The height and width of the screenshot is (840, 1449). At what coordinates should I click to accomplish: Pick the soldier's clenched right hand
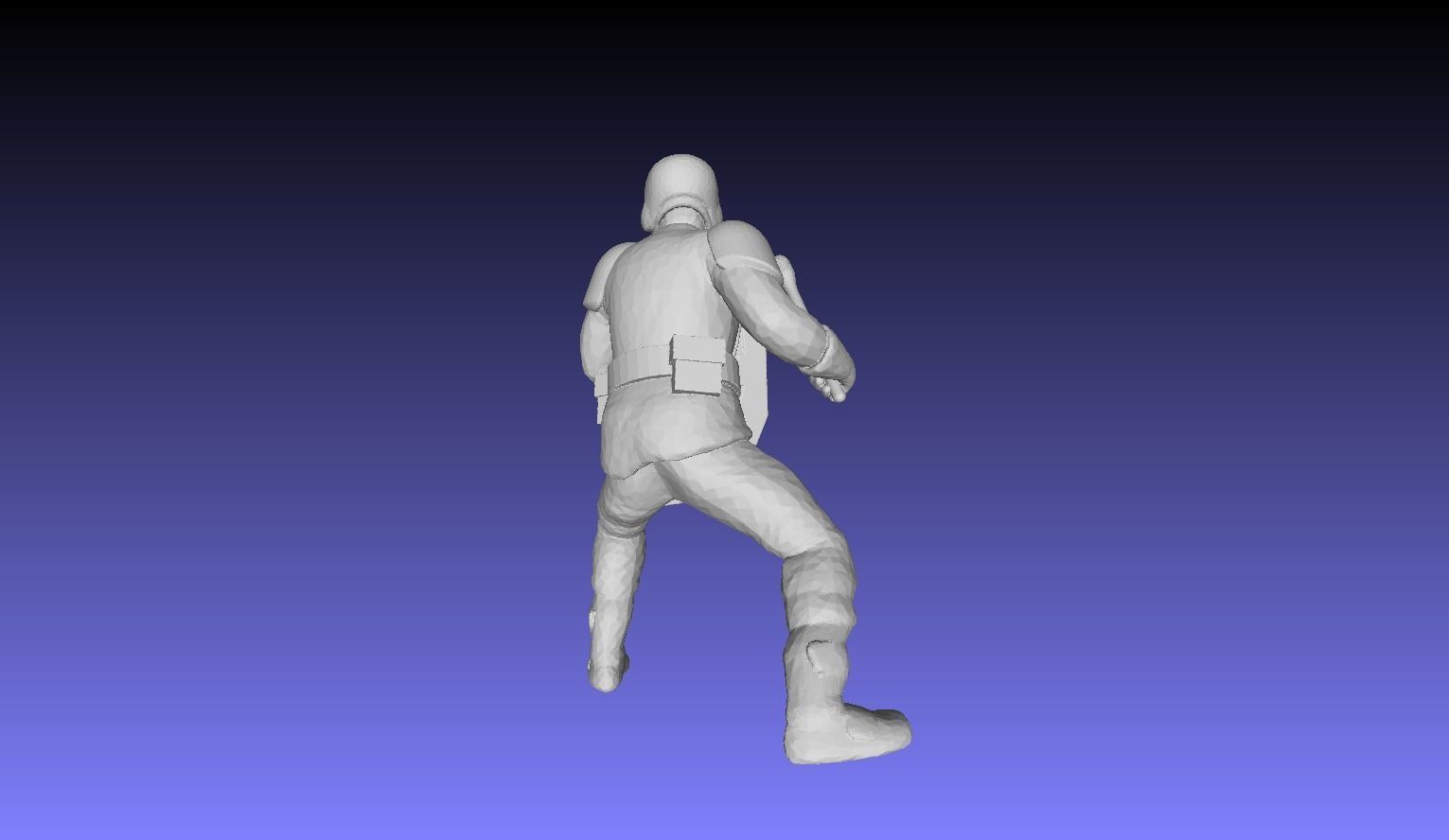pyautogui.click(x=834, y=376)
